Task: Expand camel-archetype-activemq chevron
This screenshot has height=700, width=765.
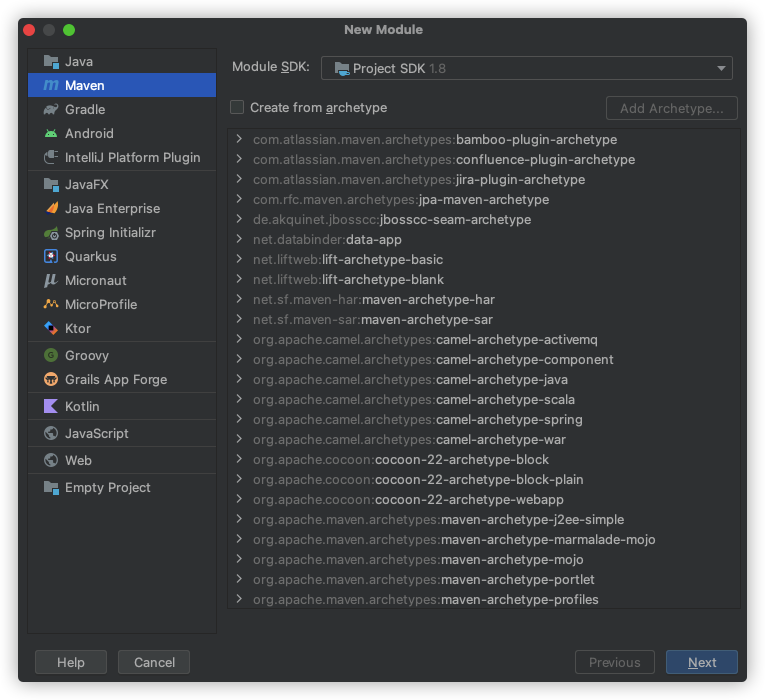Action: coord(239,339)
